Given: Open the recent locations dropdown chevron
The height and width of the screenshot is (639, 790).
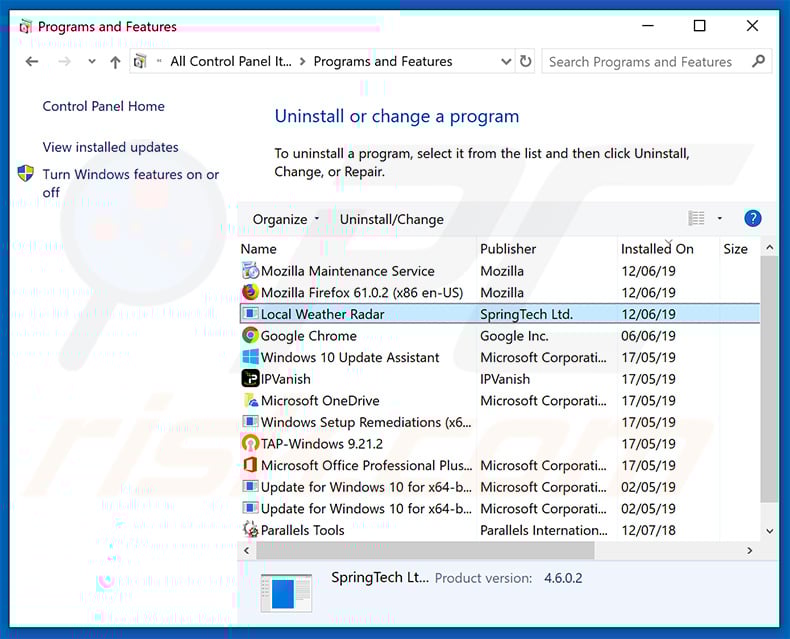Looking at the screenshot, I should click(92, 62).
